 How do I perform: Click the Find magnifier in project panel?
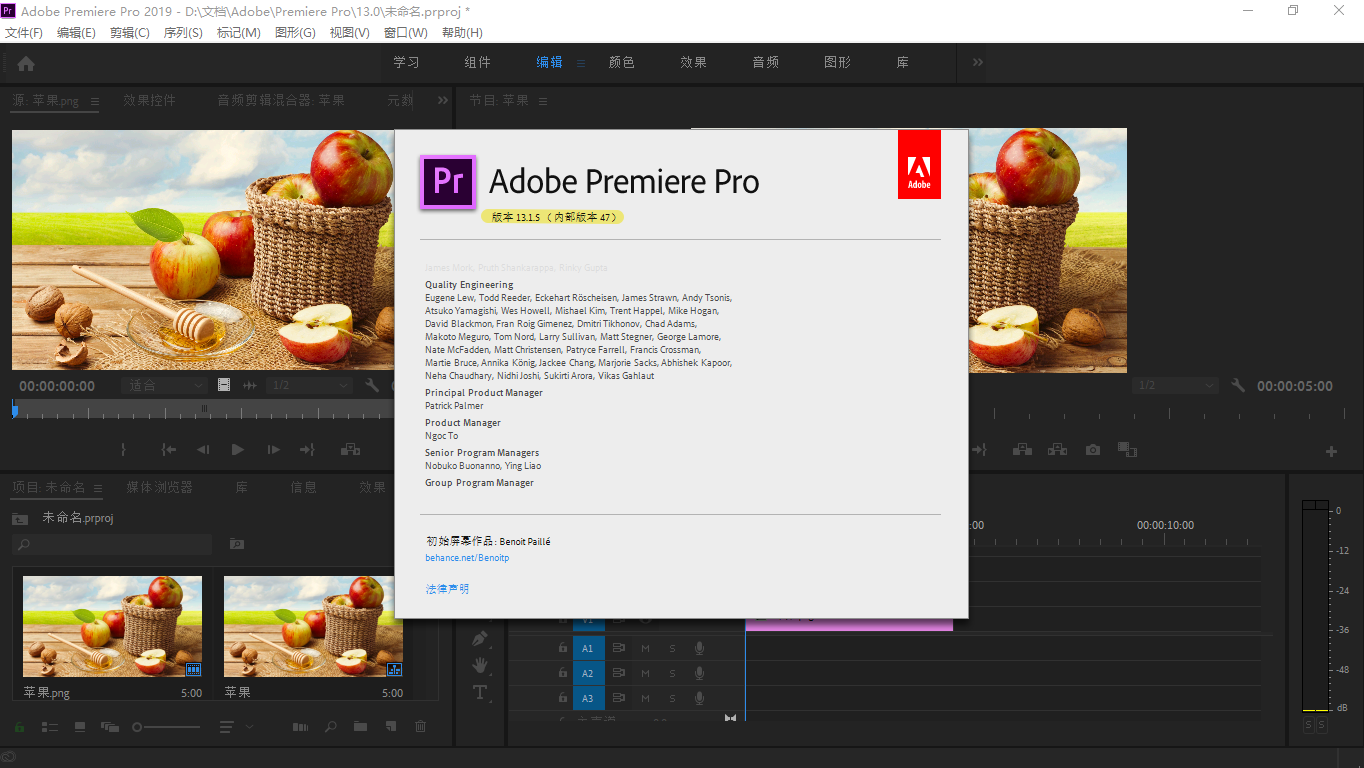[x=330, y=726]
